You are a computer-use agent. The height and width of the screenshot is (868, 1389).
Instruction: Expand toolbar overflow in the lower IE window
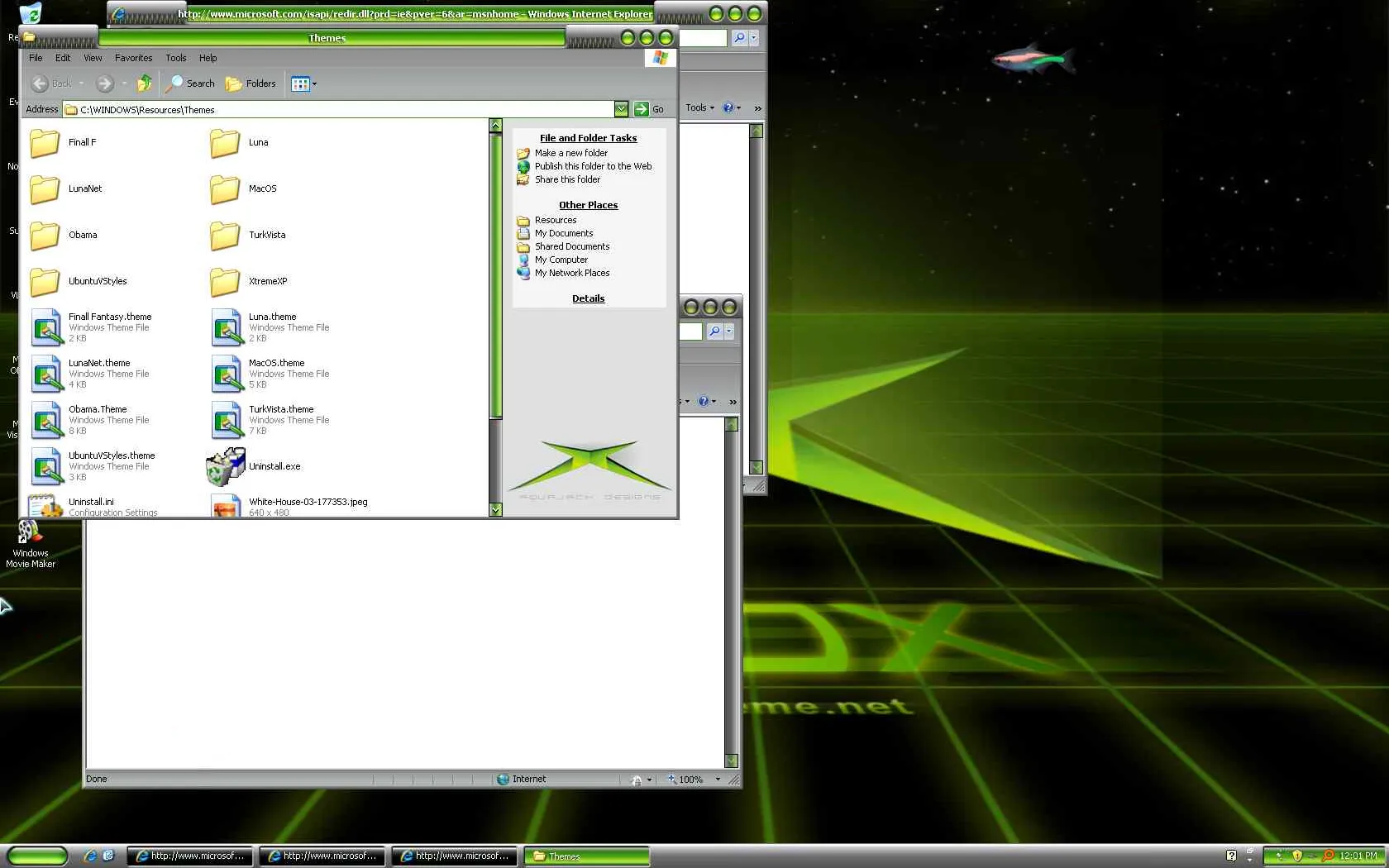[x=733, y=402]
